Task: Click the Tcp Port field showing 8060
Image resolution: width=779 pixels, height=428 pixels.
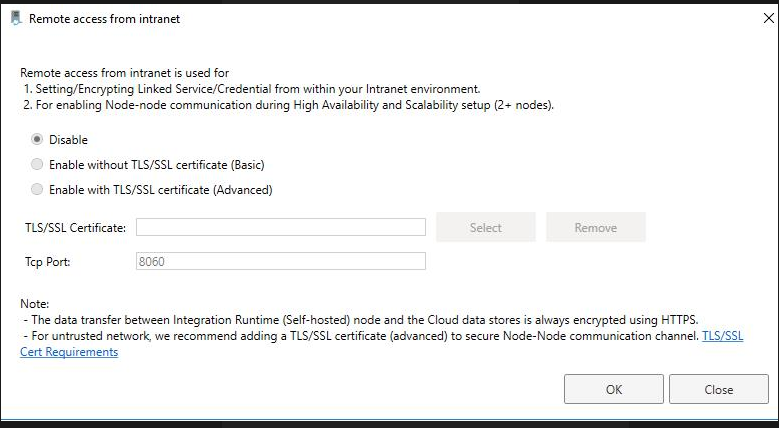Action: click(281, 261)
